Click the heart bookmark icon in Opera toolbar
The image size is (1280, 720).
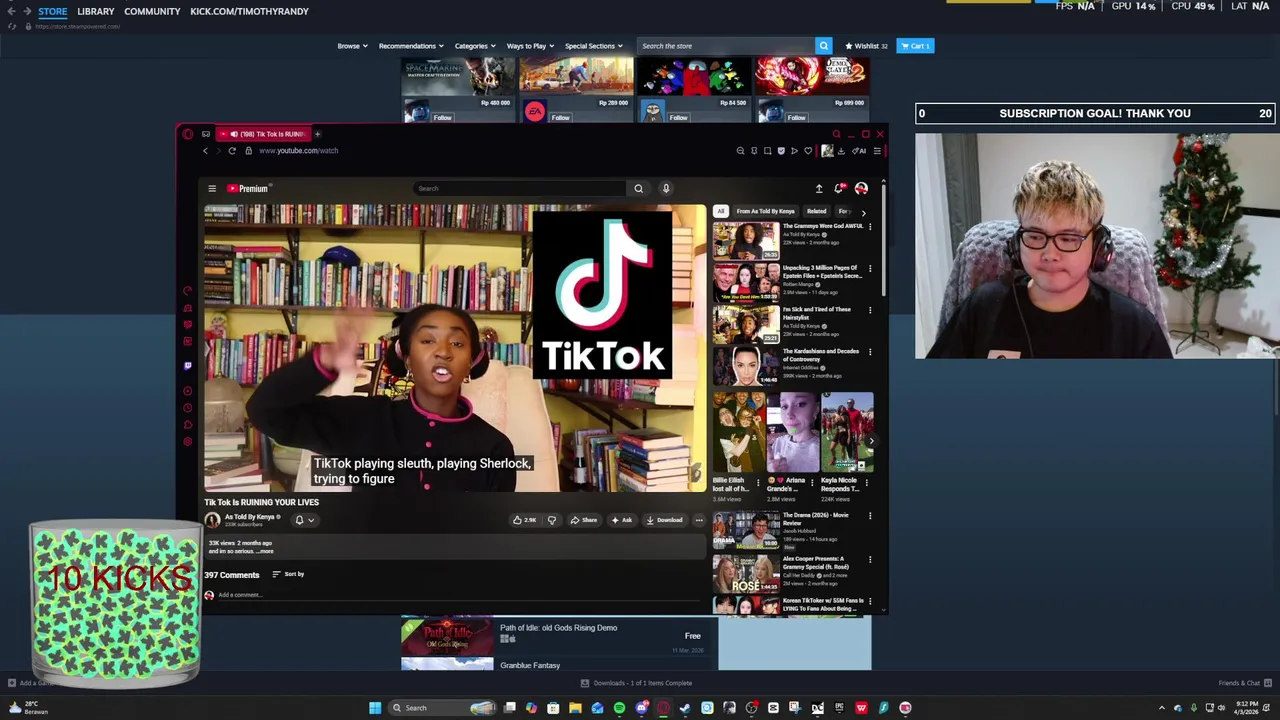click(x=808, y=151)
